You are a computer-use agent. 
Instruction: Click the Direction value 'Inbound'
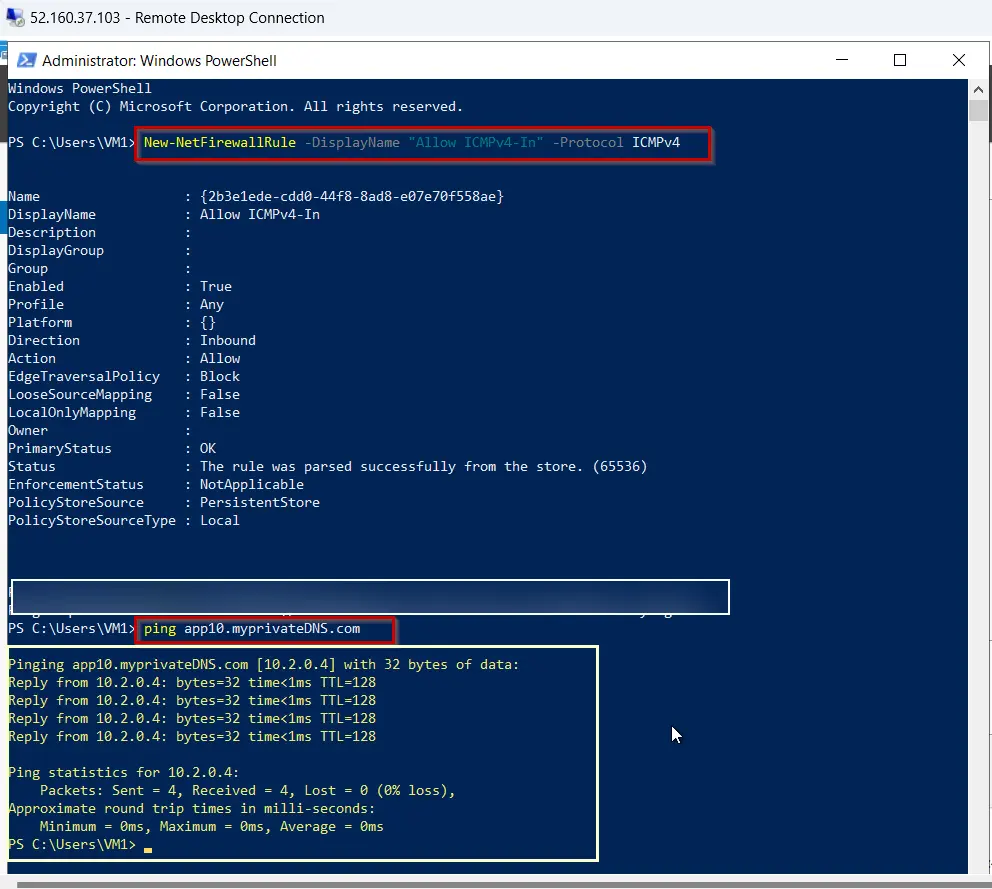228,341
